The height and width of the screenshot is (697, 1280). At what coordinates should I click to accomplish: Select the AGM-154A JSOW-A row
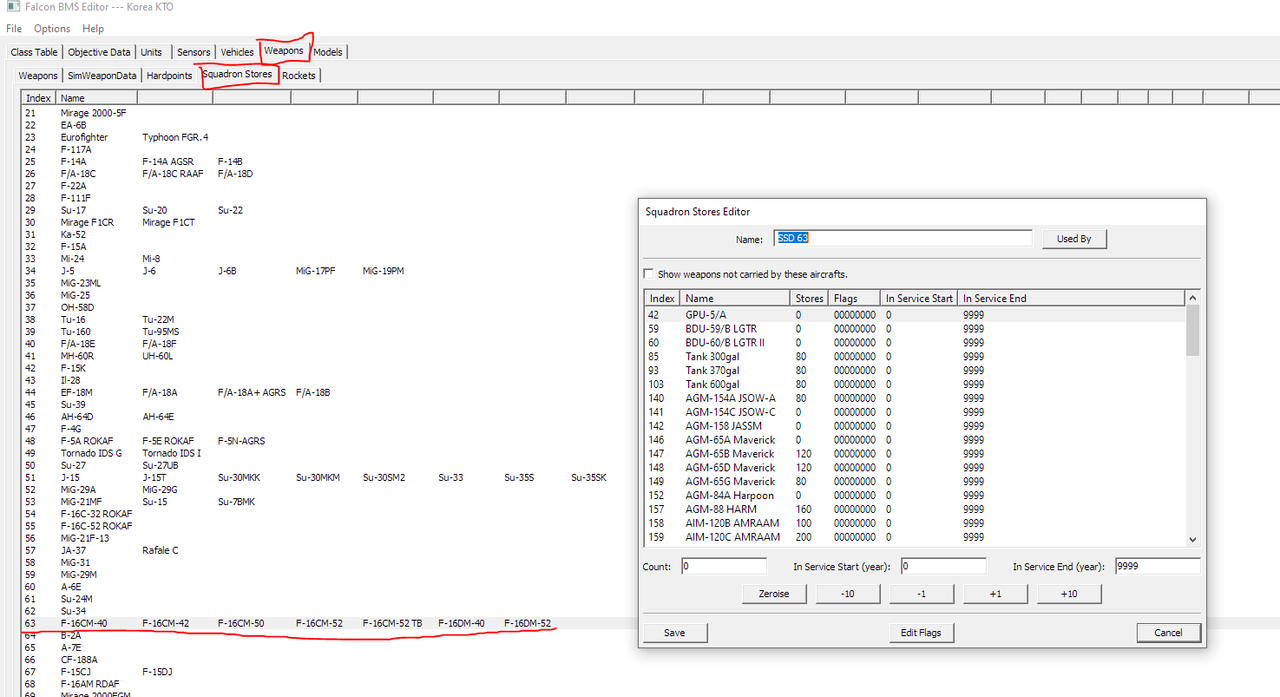pyautogui.click(x=915, y=398)
